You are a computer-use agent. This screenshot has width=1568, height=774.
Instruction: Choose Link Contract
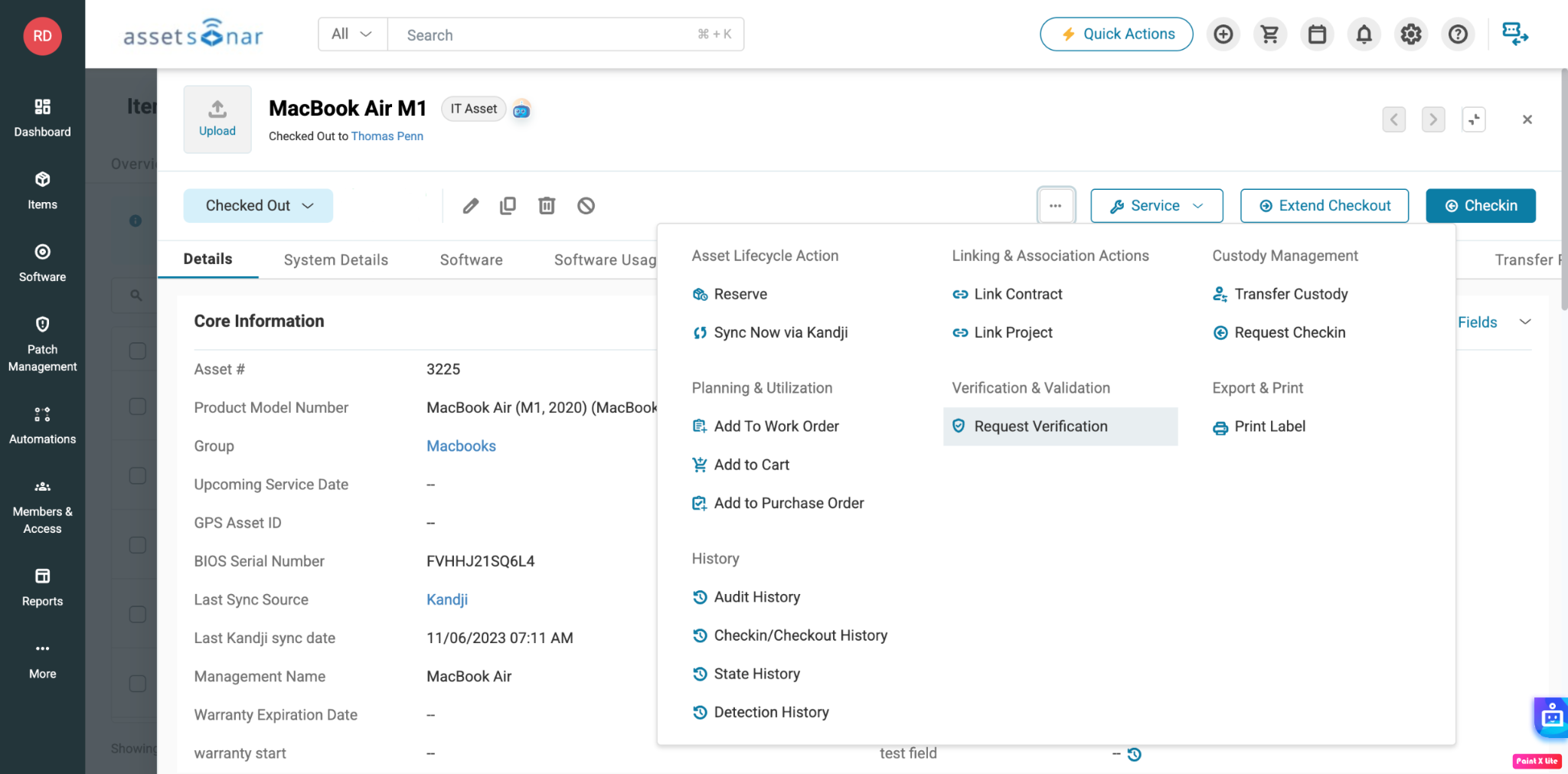click(x=1008, y=294)
